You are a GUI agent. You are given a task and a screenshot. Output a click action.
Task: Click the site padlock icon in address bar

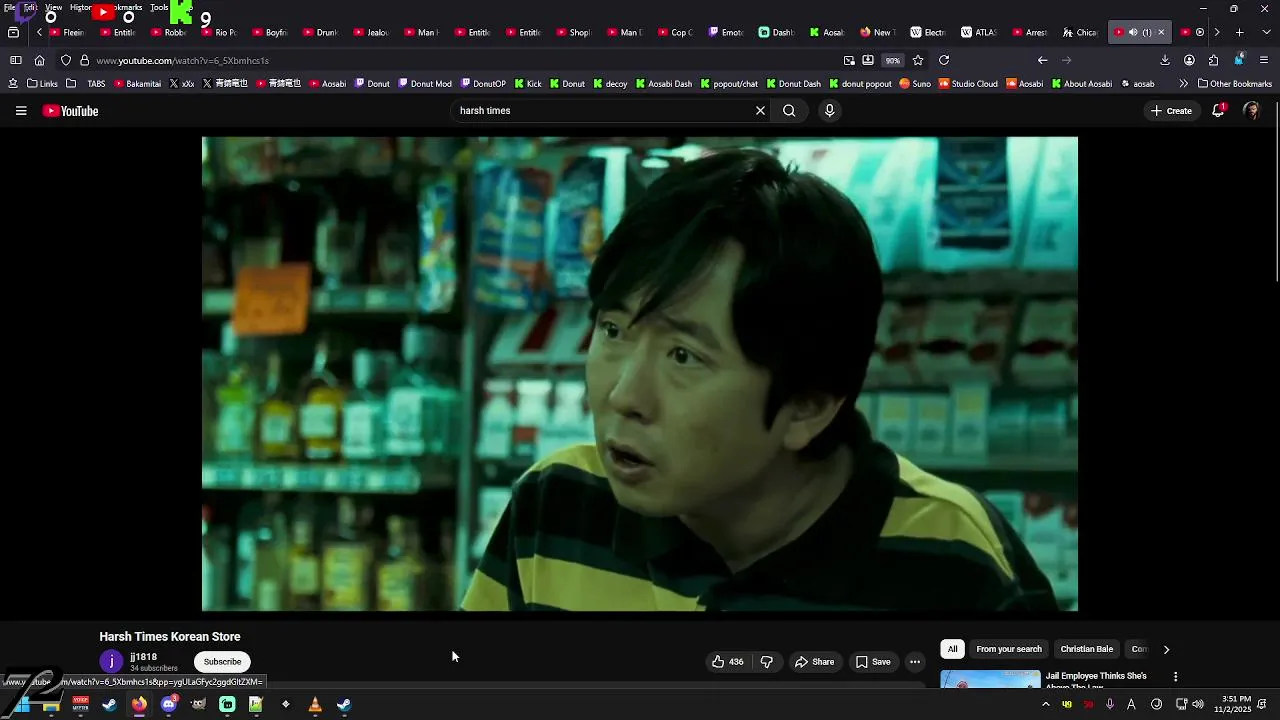[x=84, y=60]
